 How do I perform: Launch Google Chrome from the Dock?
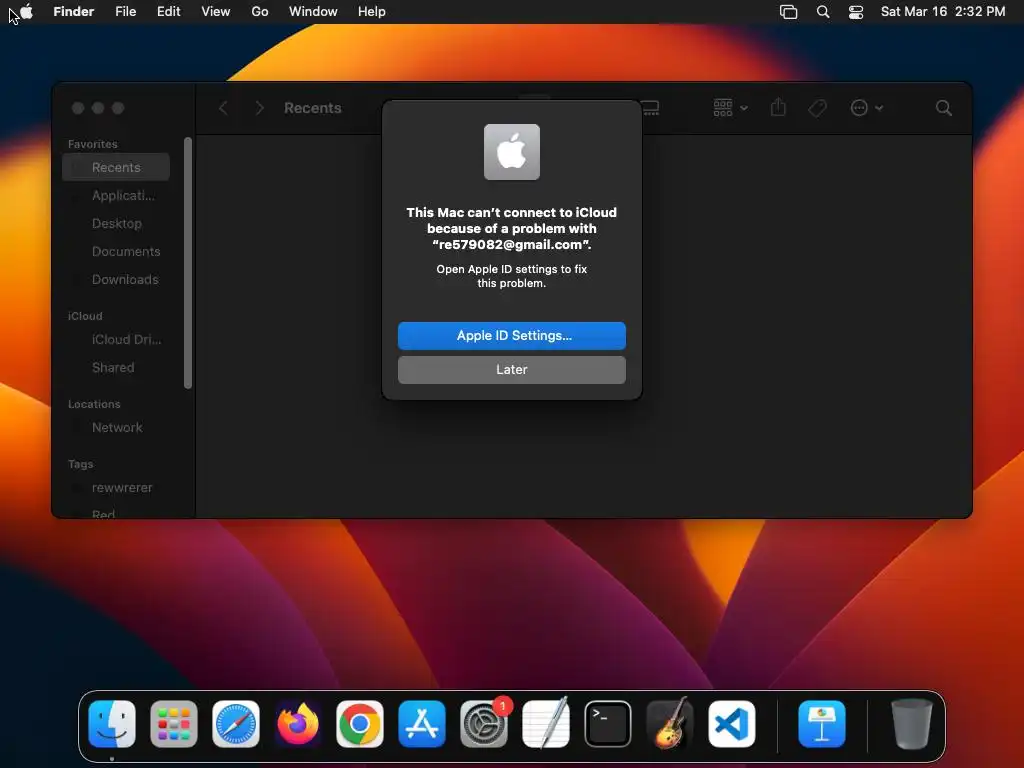pos(360,724)
